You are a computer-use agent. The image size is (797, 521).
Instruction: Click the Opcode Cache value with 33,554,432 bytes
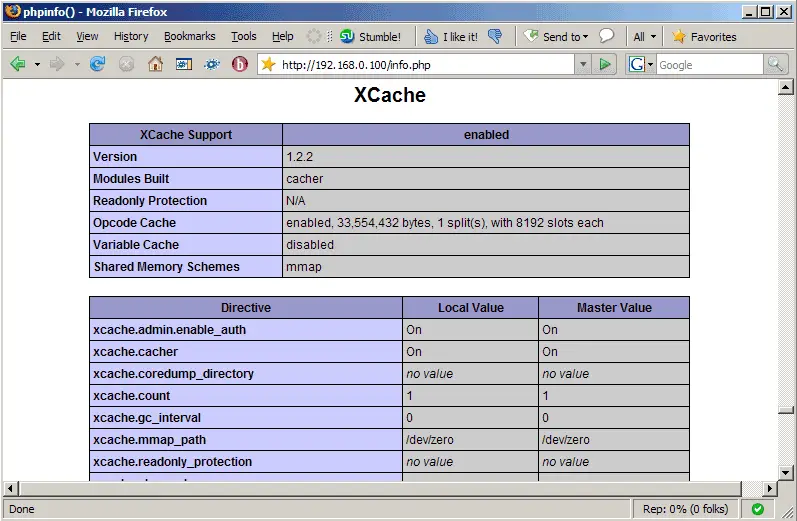coord(445,223)
